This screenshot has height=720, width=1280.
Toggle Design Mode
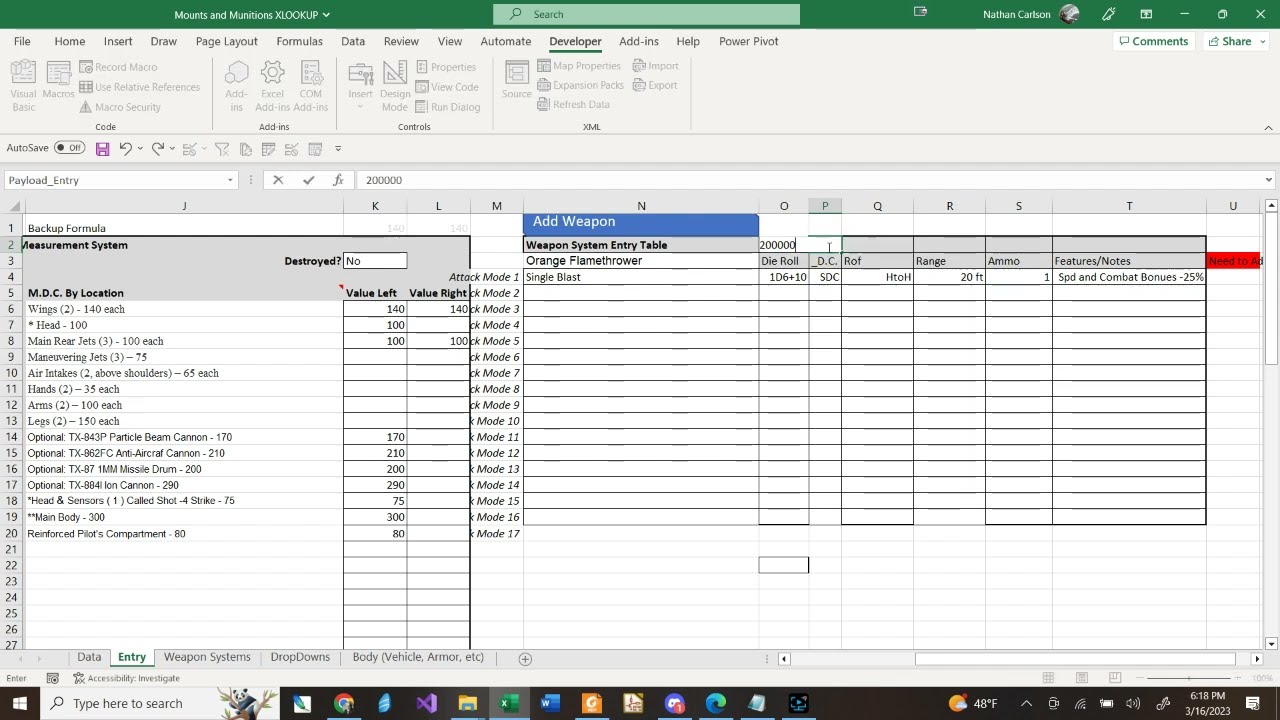(395, 86)
